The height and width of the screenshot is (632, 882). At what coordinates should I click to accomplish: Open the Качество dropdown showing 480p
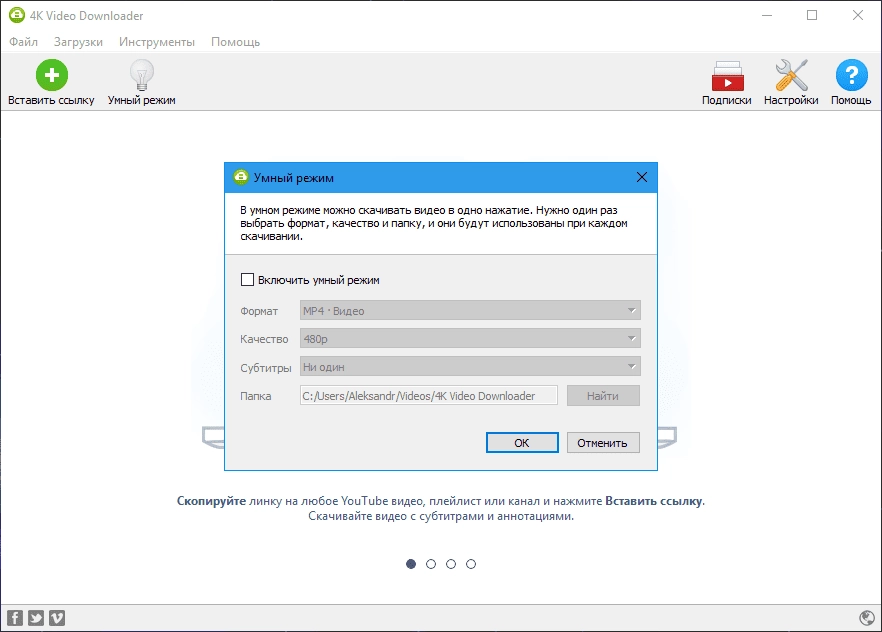[x=470, y=338]
